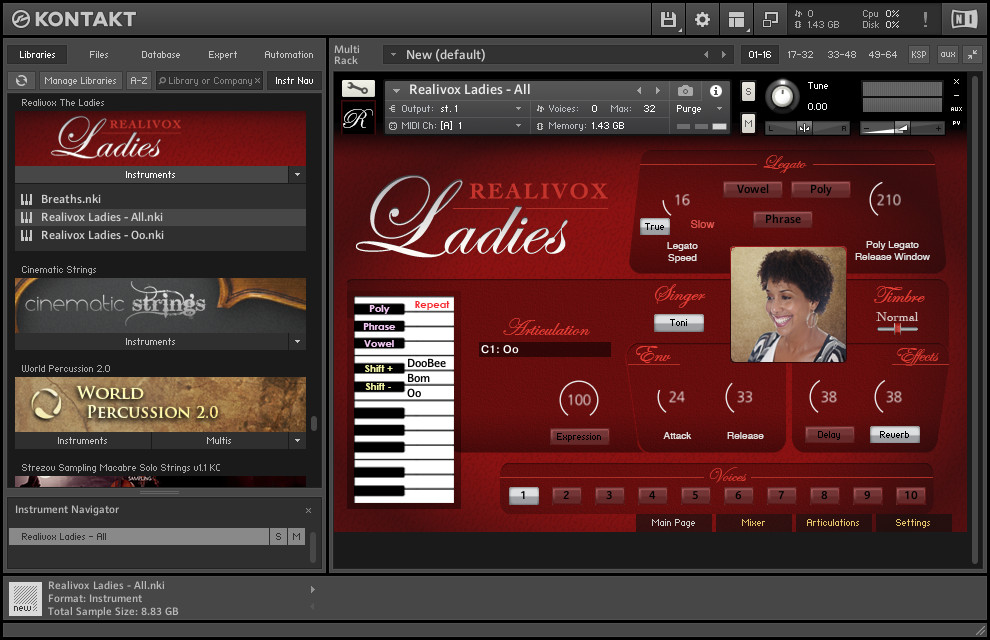990x640 pixels.
Task: Open World Percussion Multis
Action: (x=219, y=441)
